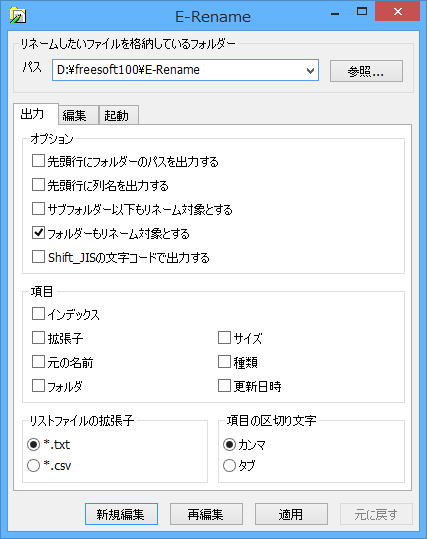Select the *.txt list file extension

pos(33,445)
